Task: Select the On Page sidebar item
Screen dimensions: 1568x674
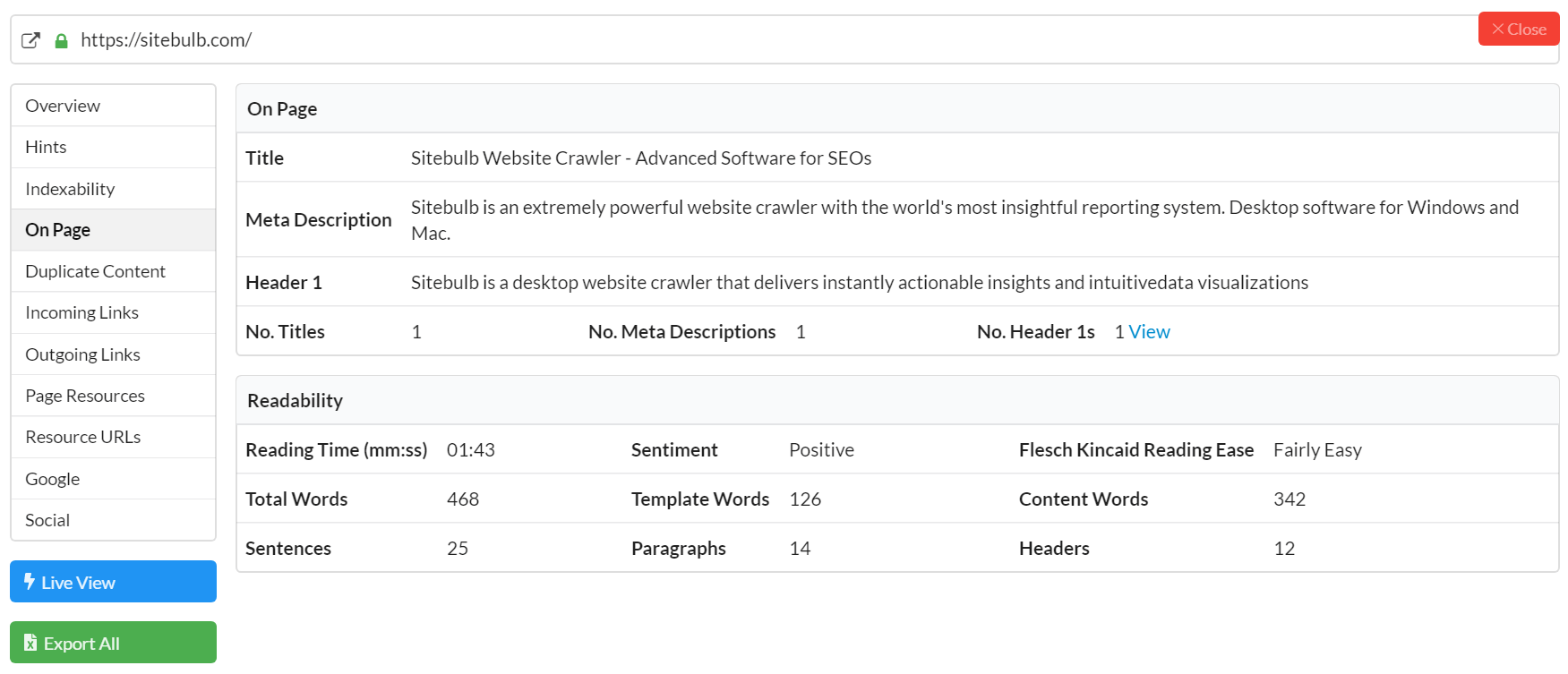Action: 113,230
